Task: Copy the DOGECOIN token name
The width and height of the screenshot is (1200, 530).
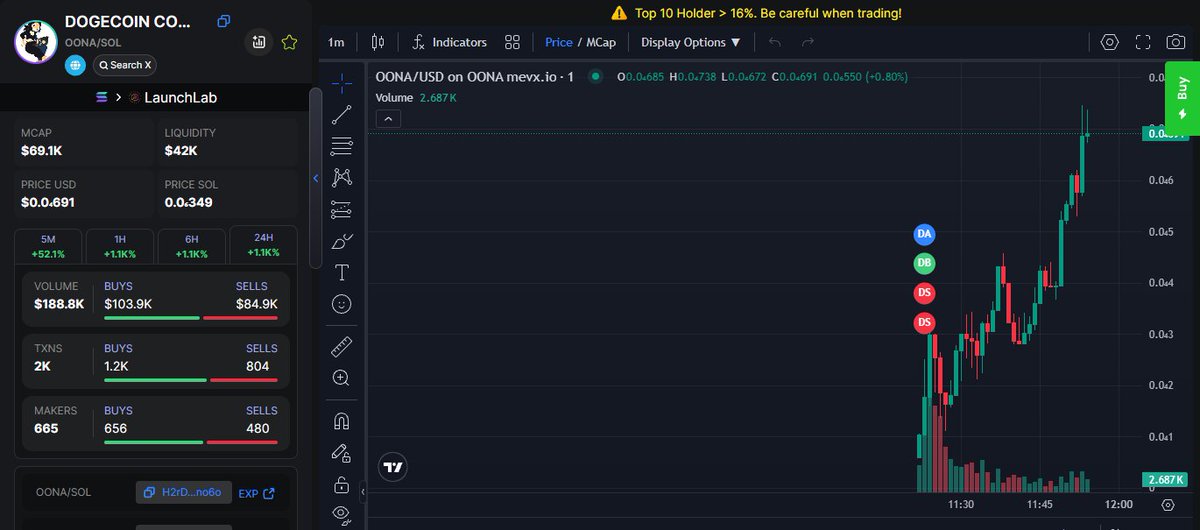Action: pyautogui.click(x=224, y=21)
